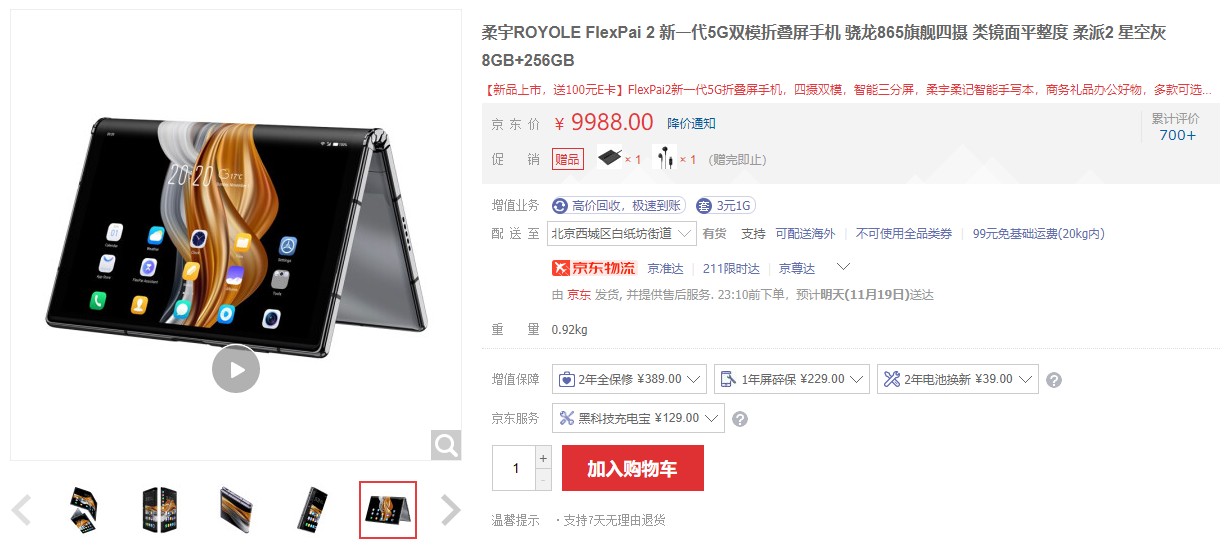1229x551 pixels.
Task: Increase quantity with the plus stepper
Action: coord(543,457)
